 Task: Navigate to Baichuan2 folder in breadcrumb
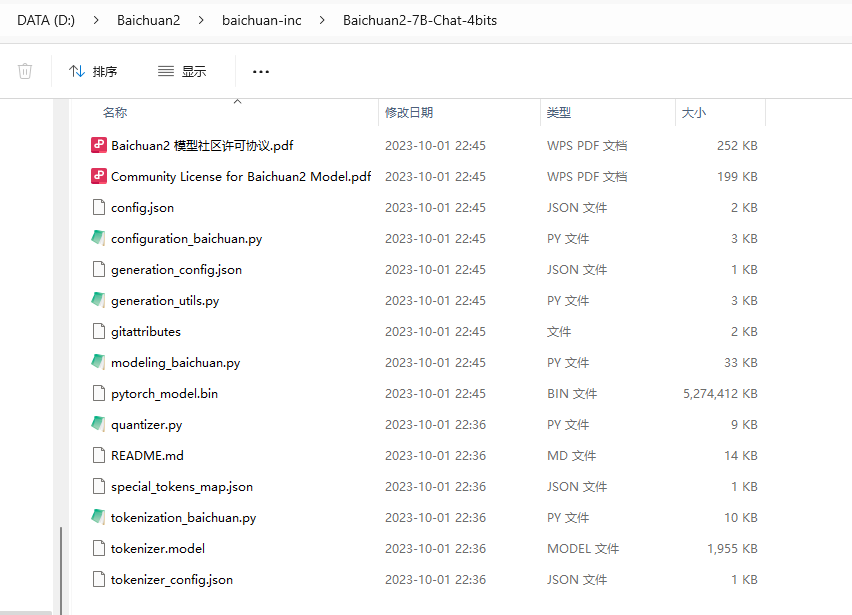pos(148,20)
